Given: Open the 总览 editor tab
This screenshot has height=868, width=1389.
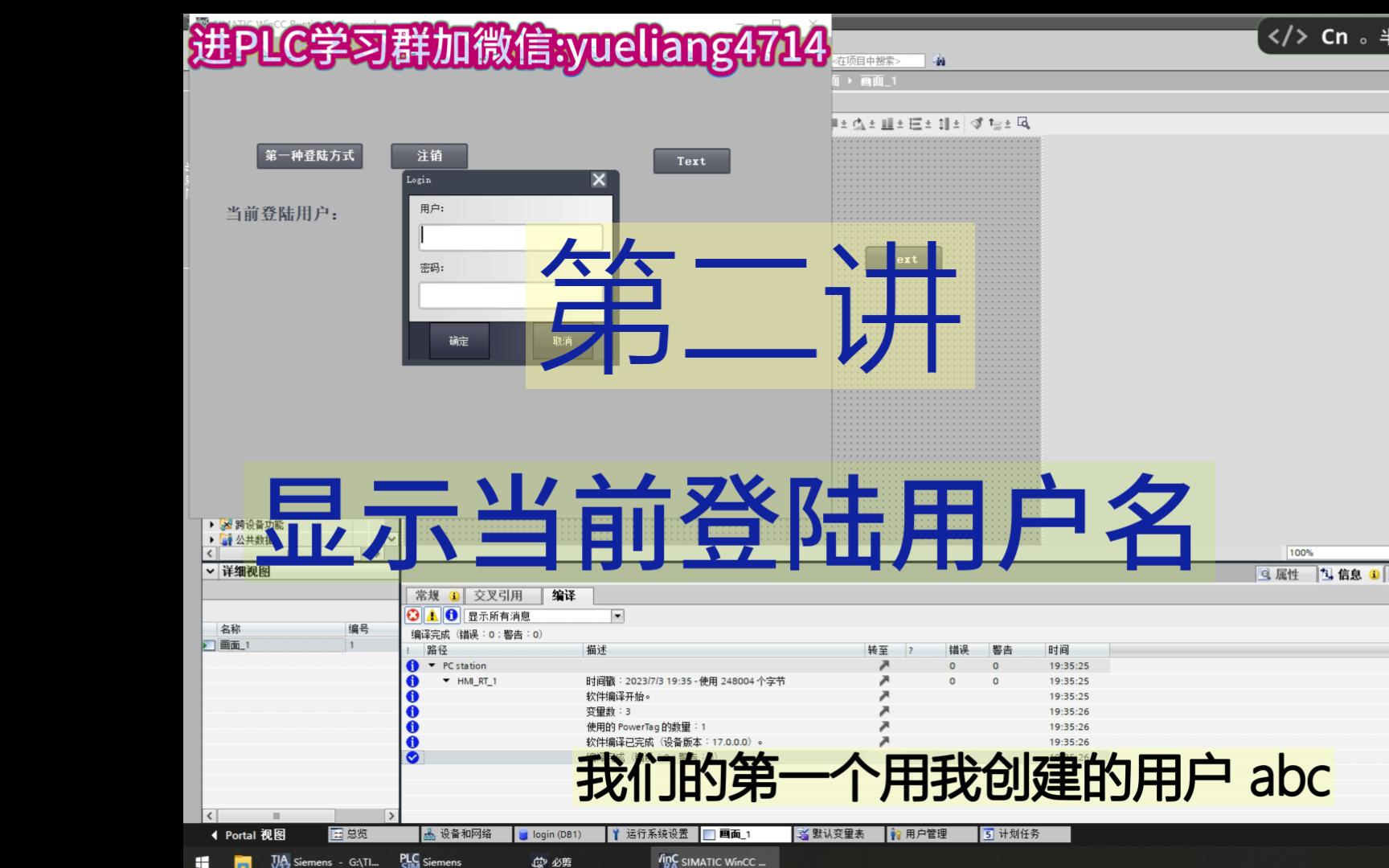Looking at the screenshot, I should (374, 834).
